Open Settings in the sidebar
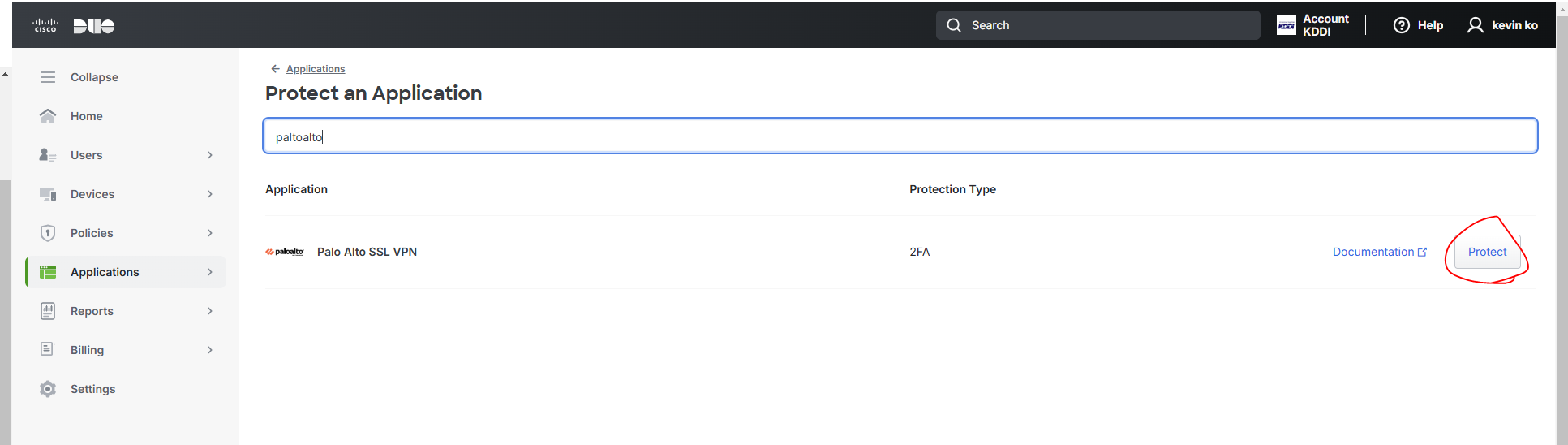The height and width of the screenshot is (445, 1568). 127,389
